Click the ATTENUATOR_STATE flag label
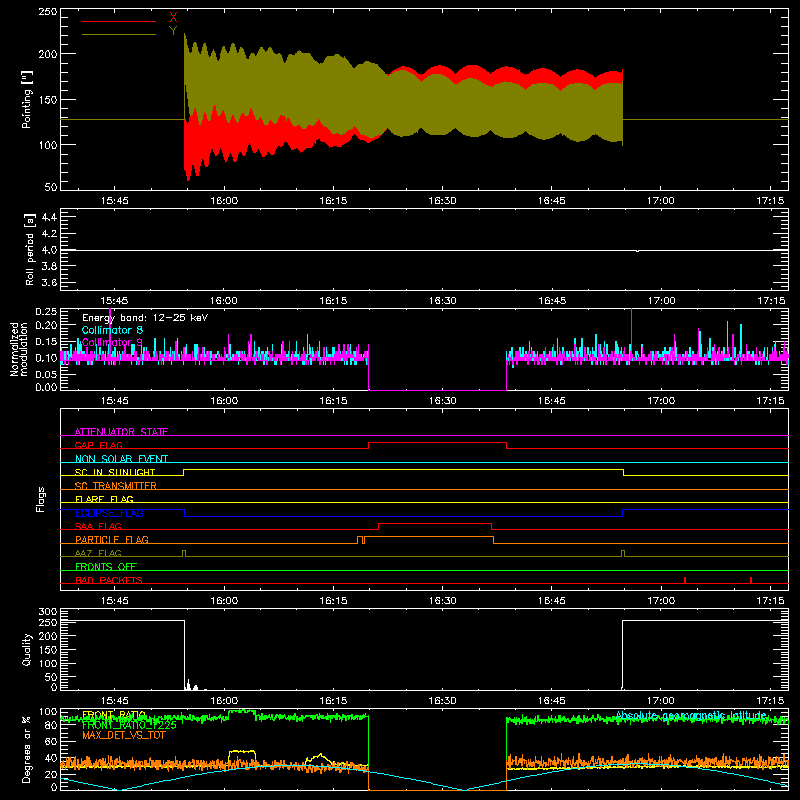The width and height of the screenshot is (800, 800). 121,432
